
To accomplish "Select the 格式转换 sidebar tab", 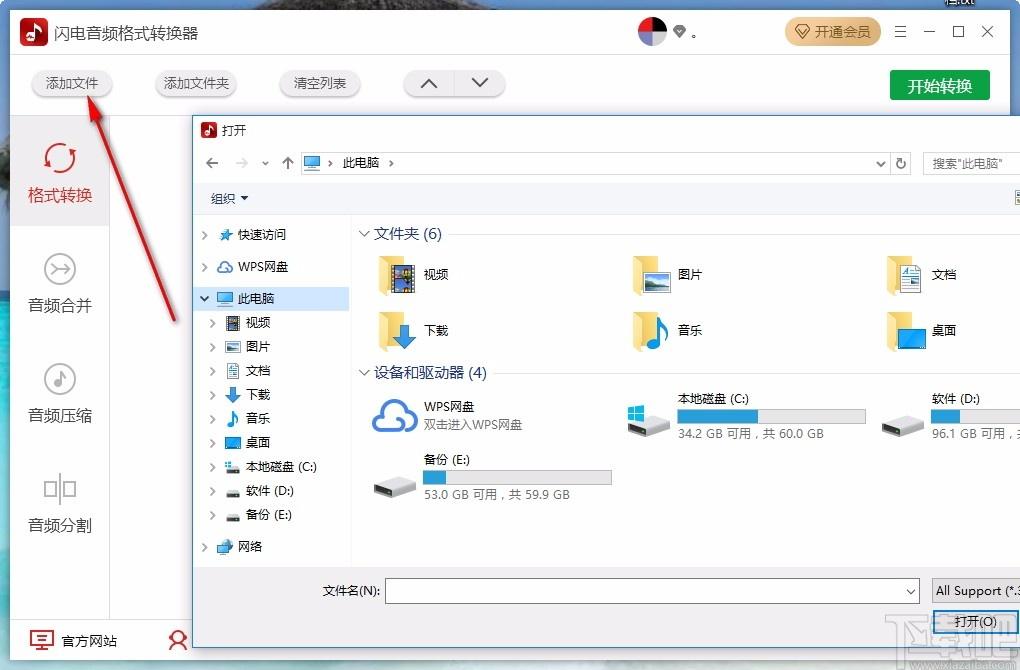I will (60, 172).
